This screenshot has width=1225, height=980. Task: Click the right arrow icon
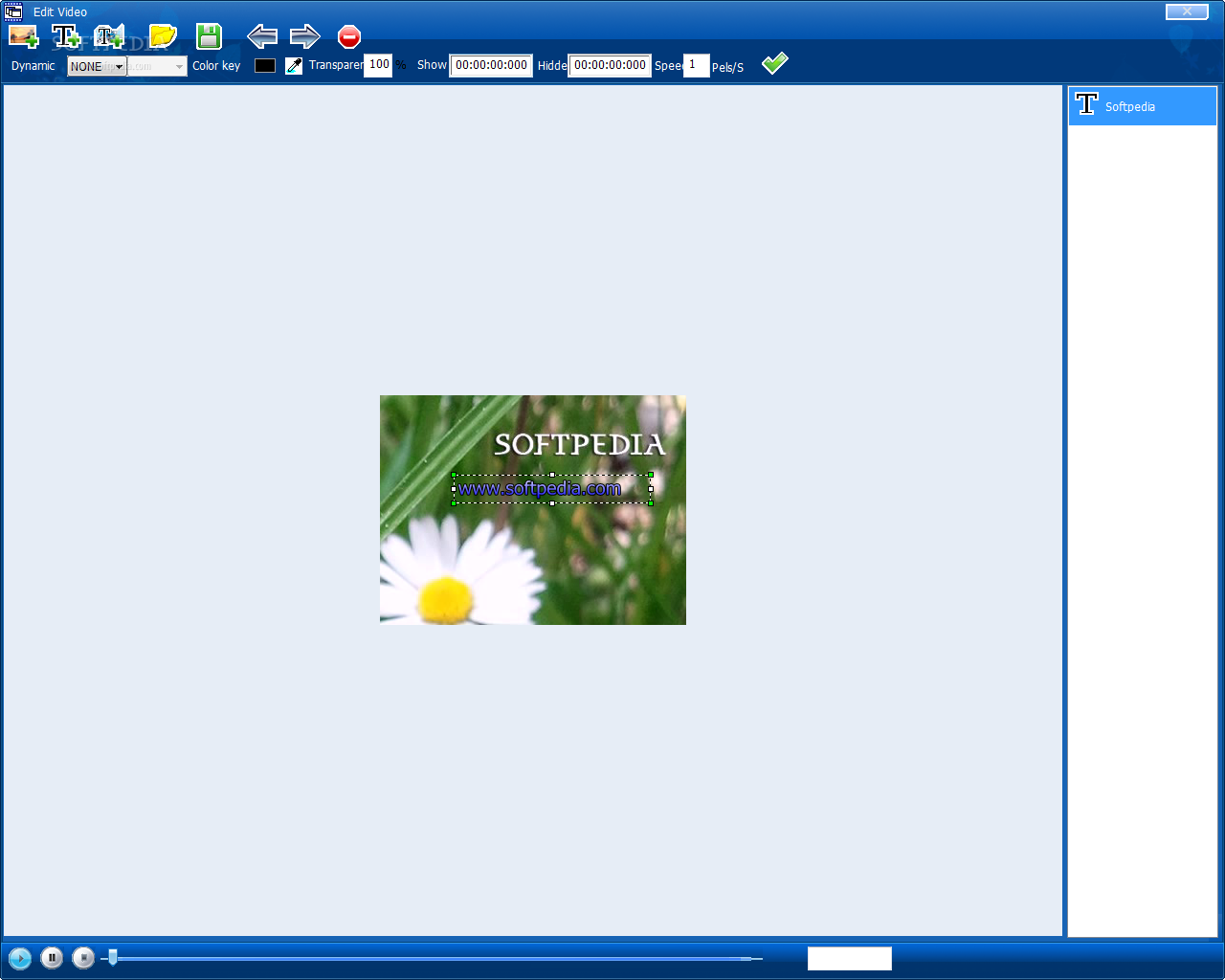[x=304, y=36]
